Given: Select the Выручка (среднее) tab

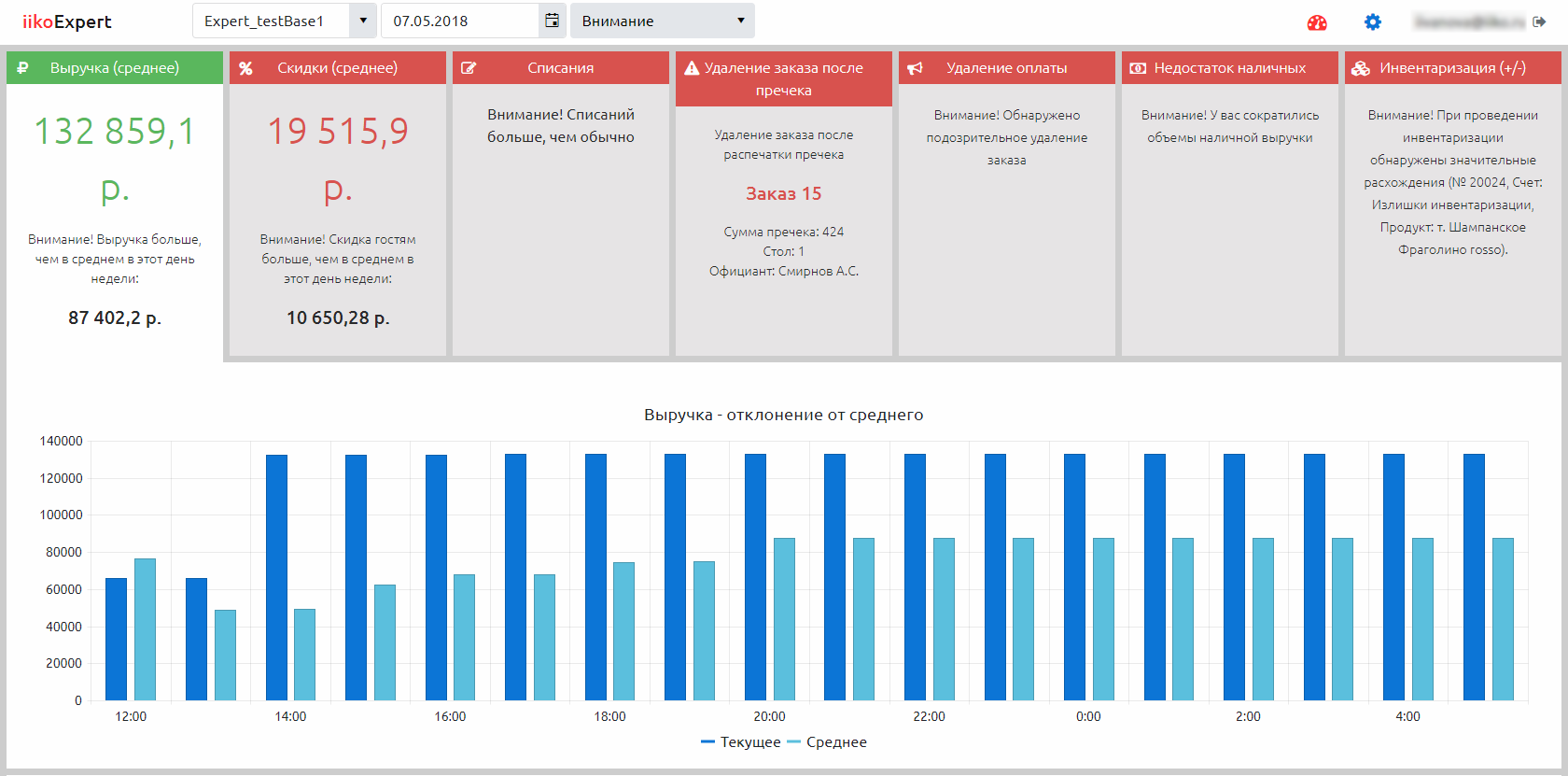Looking at the screenshot, I should click(115, 68).
